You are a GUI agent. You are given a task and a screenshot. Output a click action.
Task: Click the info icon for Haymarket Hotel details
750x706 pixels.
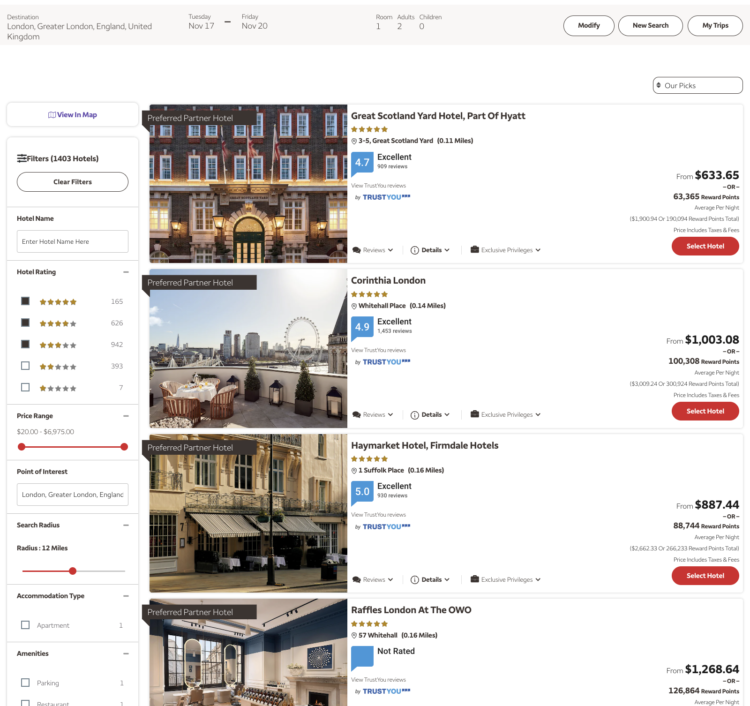tap(415, 580)
